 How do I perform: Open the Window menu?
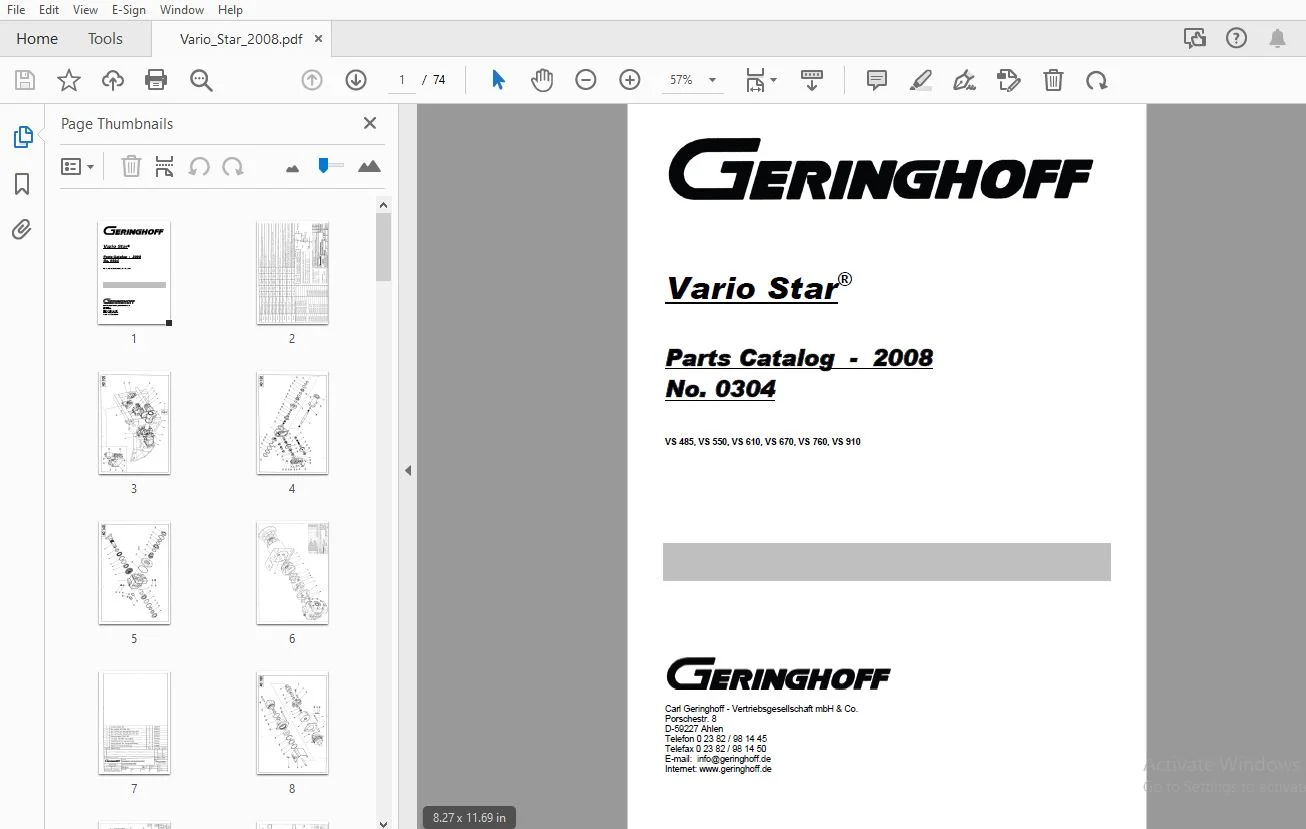pos(182,9)
